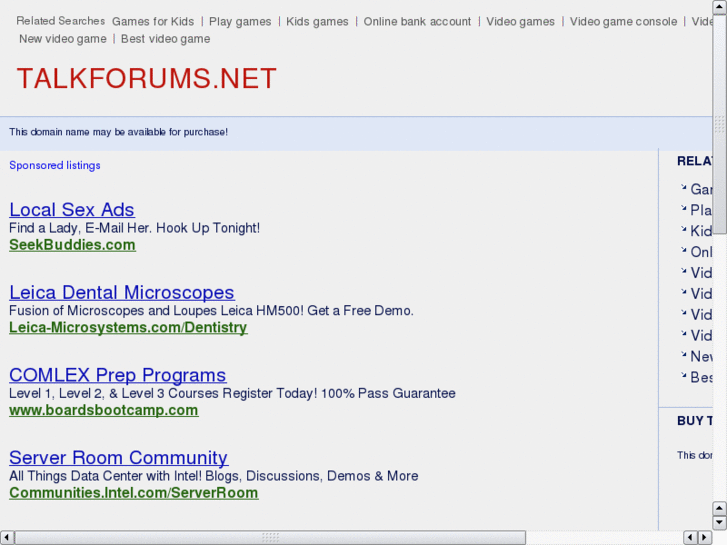Screen dimensions: 727x545
Task: Click the Sponsored listings label
Action: click(x=55, y=166)
